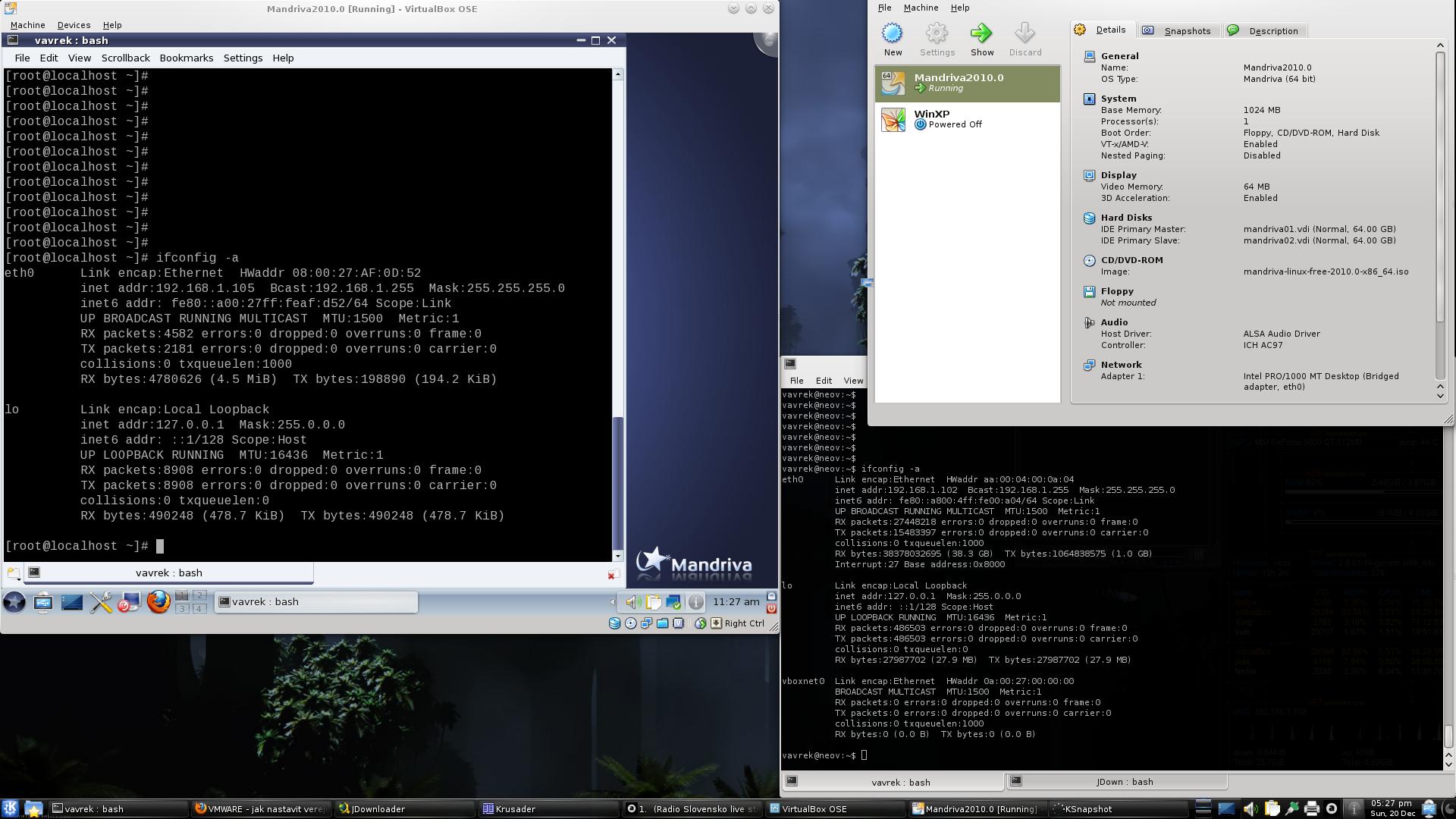Open Bookmarks menu in guest Konsole
1456x819 pixels.
186,58
